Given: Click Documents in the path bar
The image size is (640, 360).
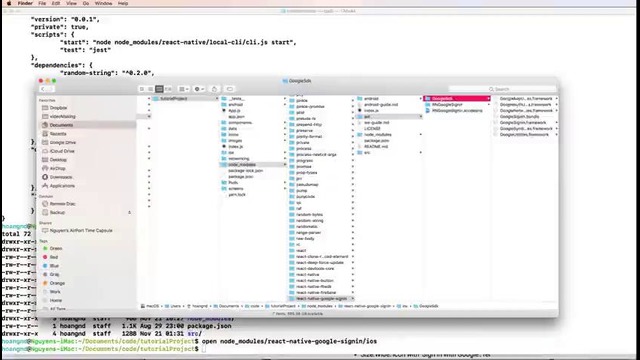Looking at the screenshot, I should (226, 306).
